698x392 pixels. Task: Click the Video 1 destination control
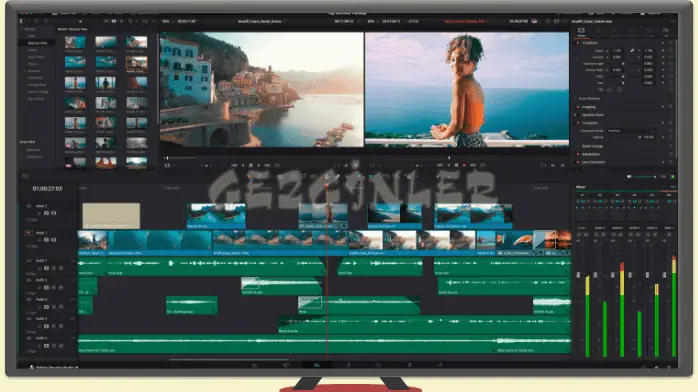pos(28,233)
